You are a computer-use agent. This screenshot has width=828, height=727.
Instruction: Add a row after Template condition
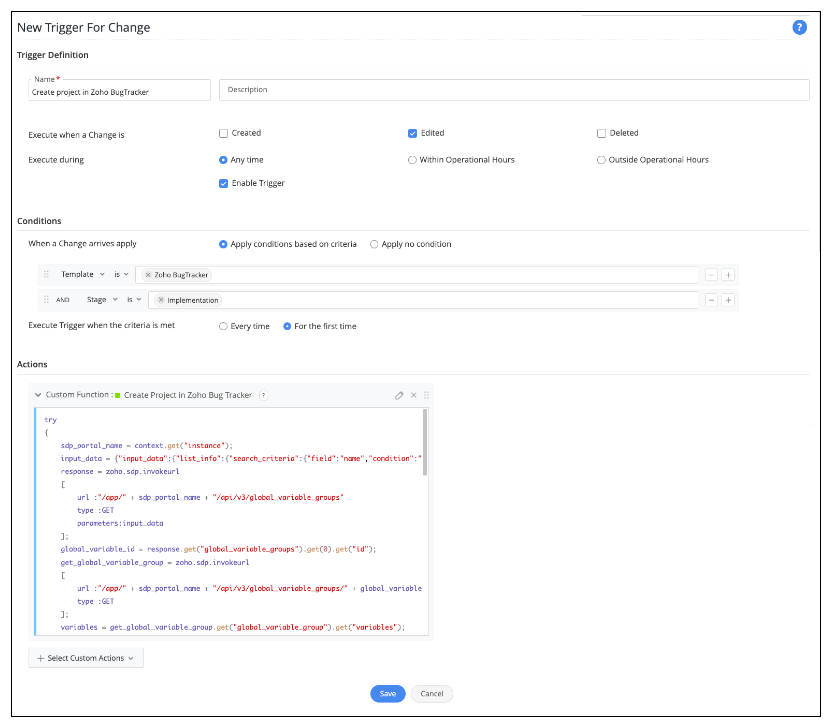[728, 275]
